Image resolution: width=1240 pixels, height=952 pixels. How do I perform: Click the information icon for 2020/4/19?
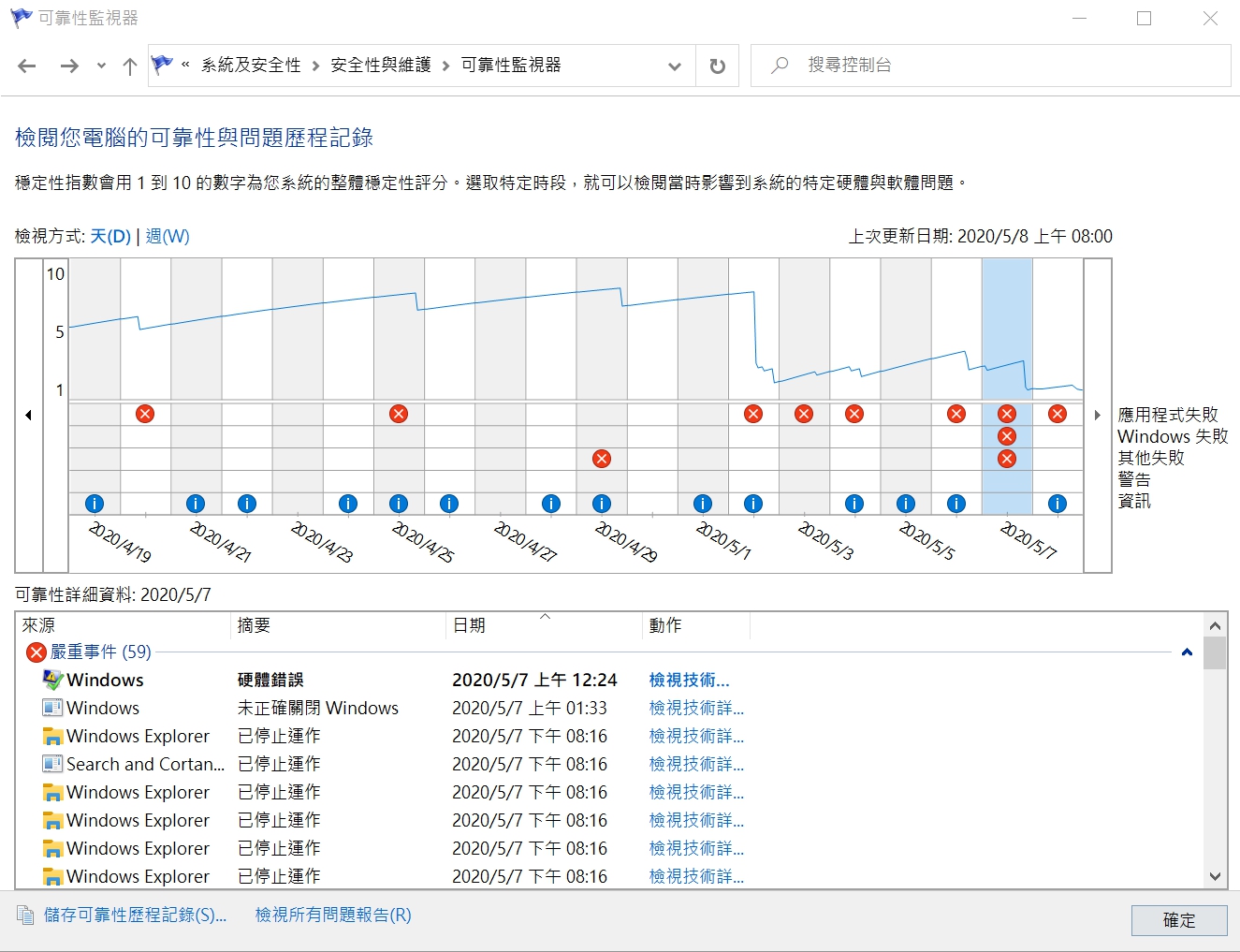[95, 504]
